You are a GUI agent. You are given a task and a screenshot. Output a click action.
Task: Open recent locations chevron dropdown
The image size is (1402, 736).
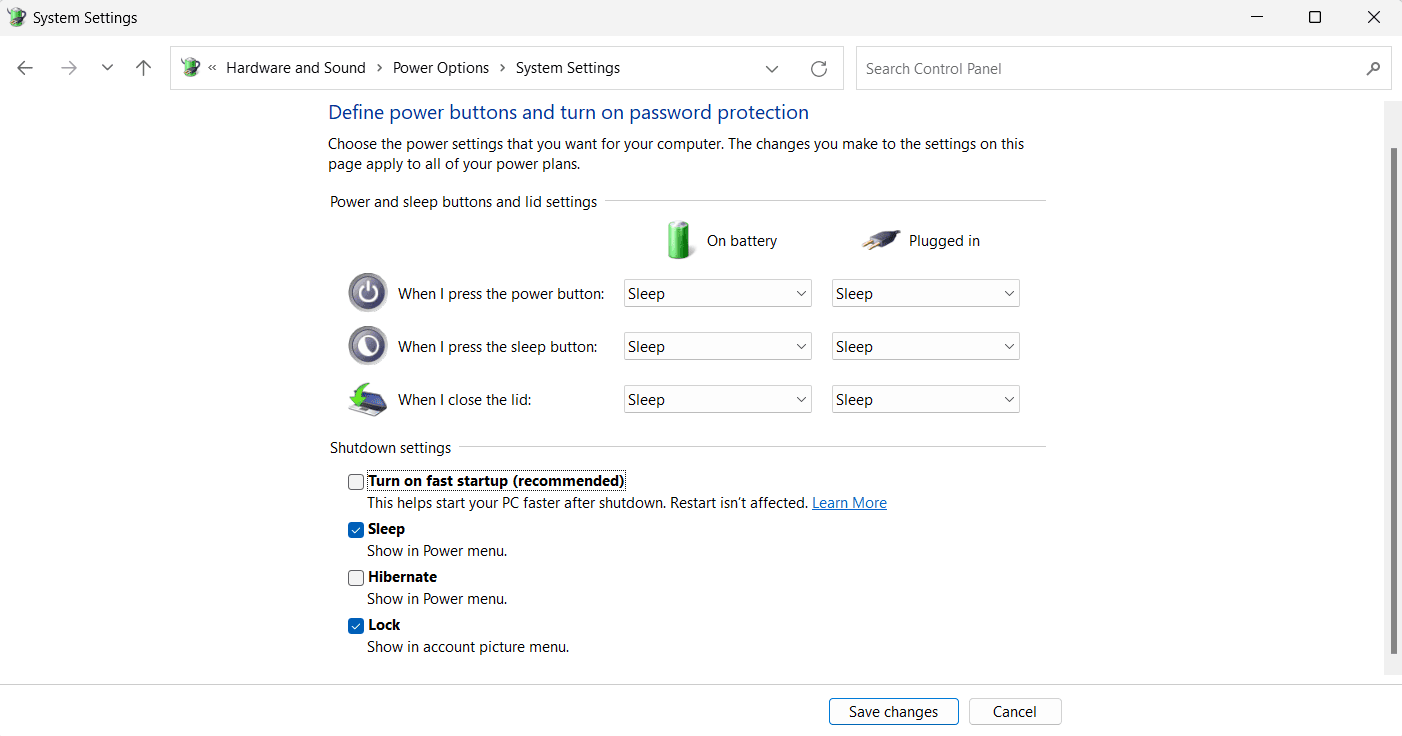[x=107, y=68]
